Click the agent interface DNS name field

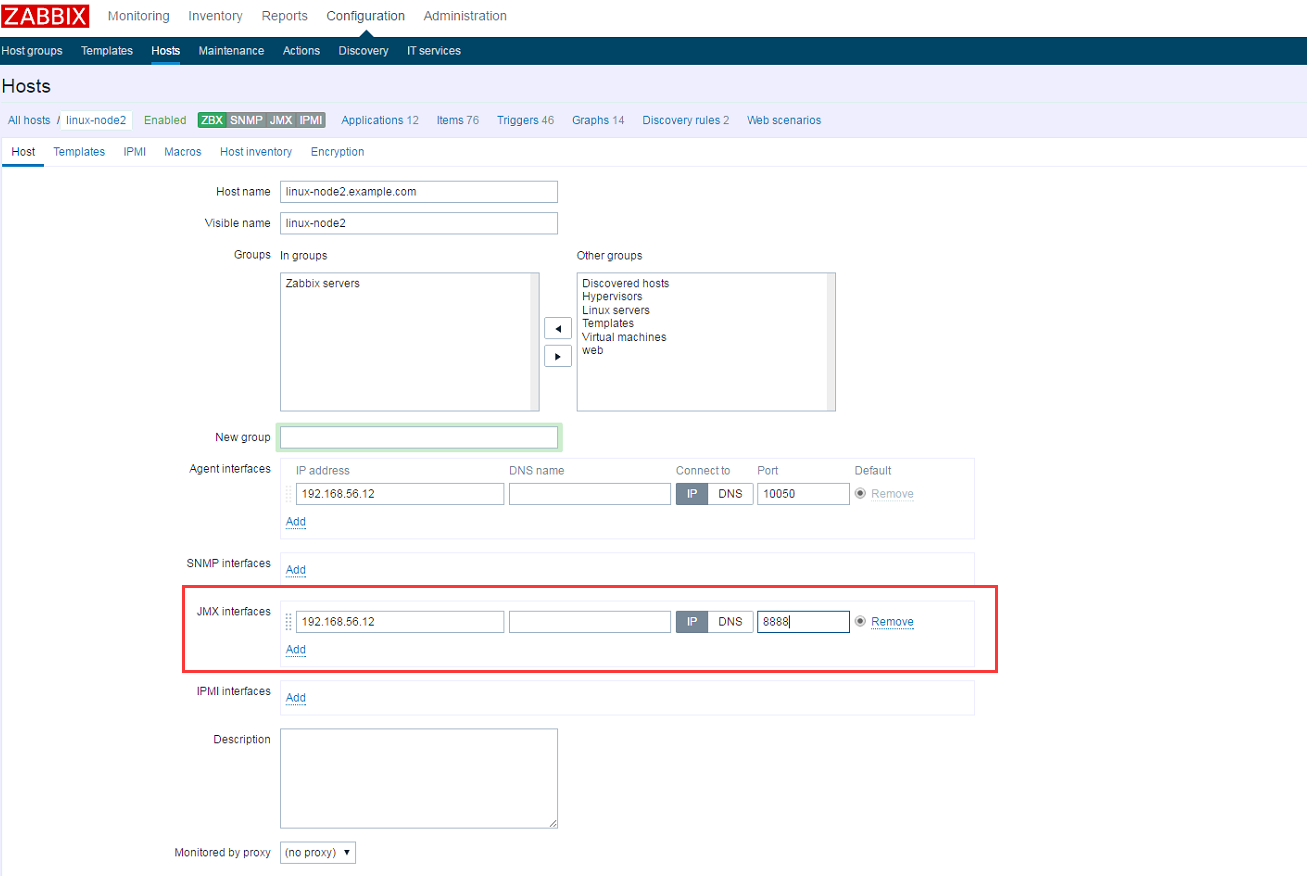pyautogui.click(x=590, y=494)
